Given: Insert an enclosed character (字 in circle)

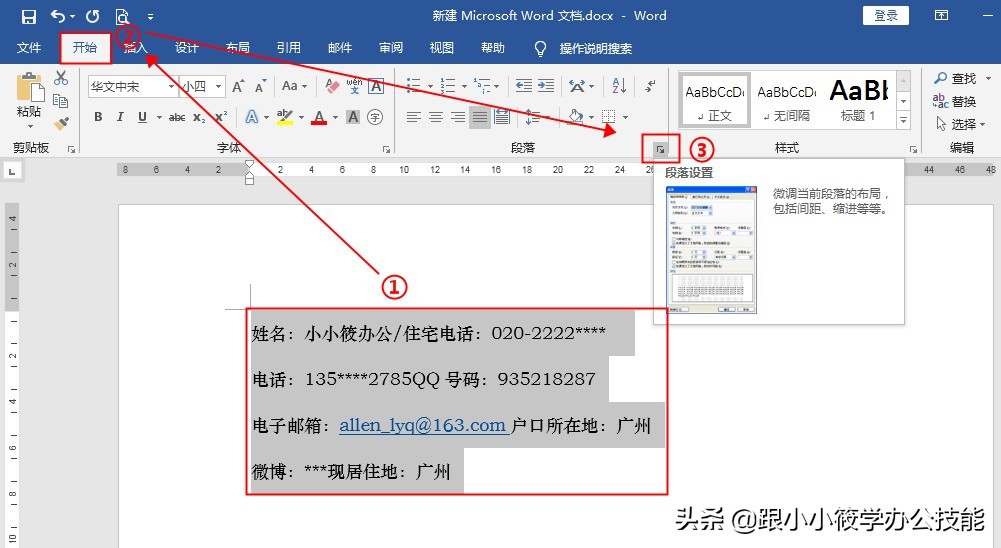Looking at the screenshot, I should pos(375,117).
